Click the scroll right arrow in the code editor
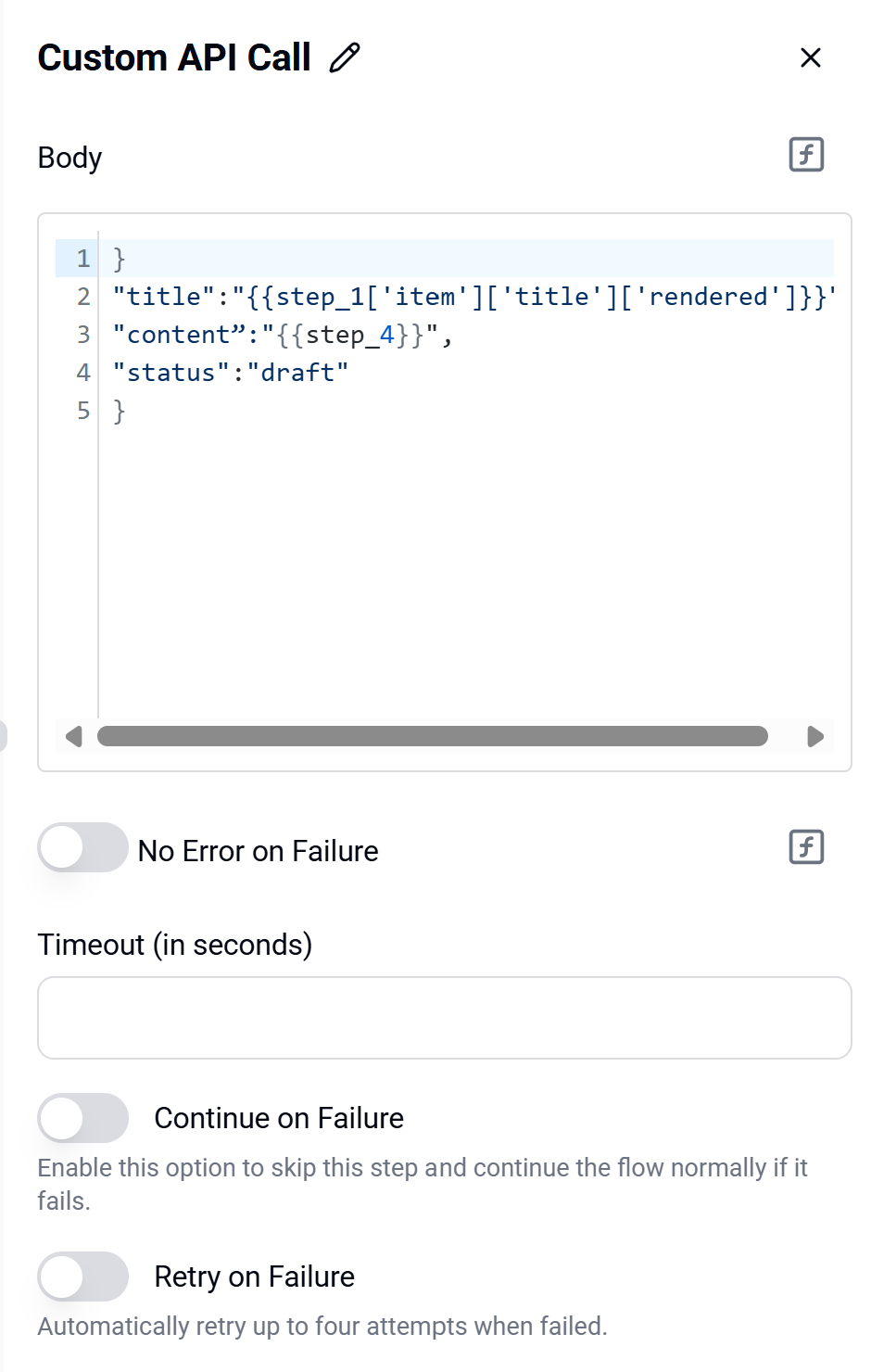 815,736
